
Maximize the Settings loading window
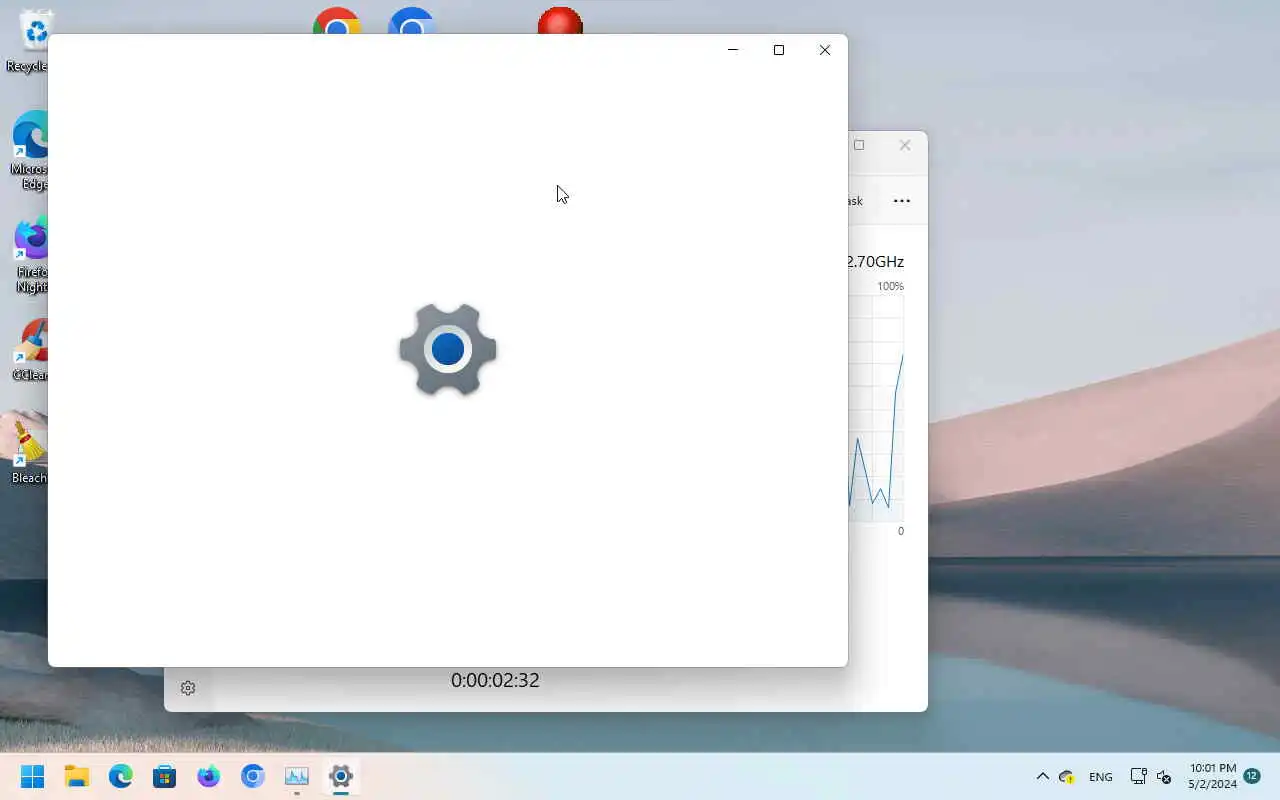pos(779,50)
